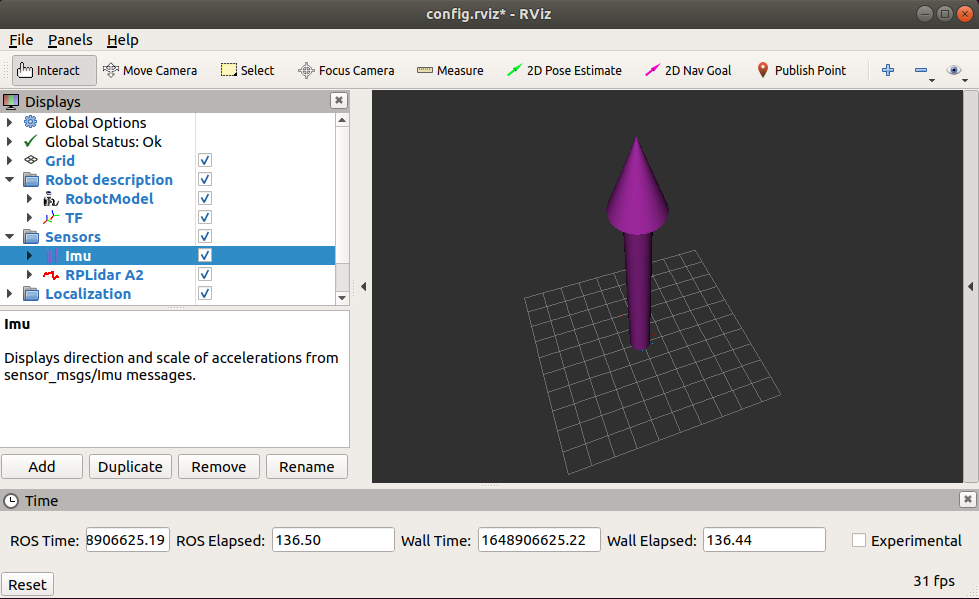The width and height of the screenshot is (979, 599).
Task: Expand the Localization folder
Action: pos(9,294)
